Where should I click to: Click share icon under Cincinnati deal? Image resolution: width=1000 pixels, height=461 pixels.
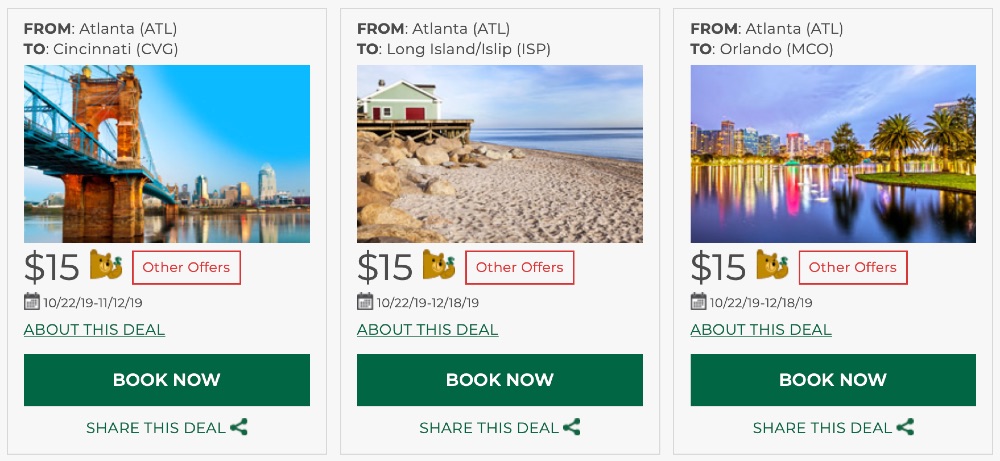tap(239, 428)
